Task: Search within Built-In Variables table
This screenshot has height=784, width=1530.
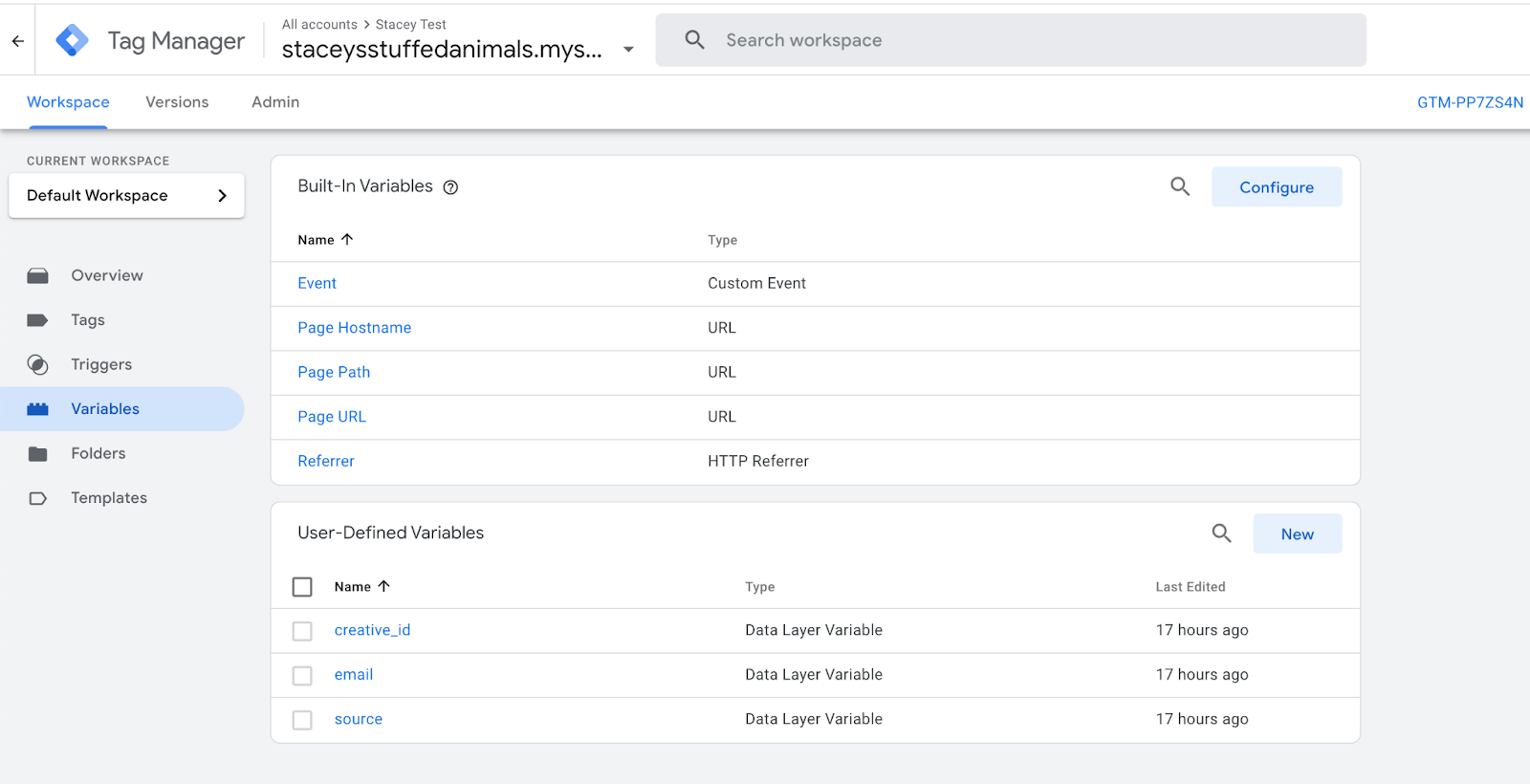Action: [1180, 186]
